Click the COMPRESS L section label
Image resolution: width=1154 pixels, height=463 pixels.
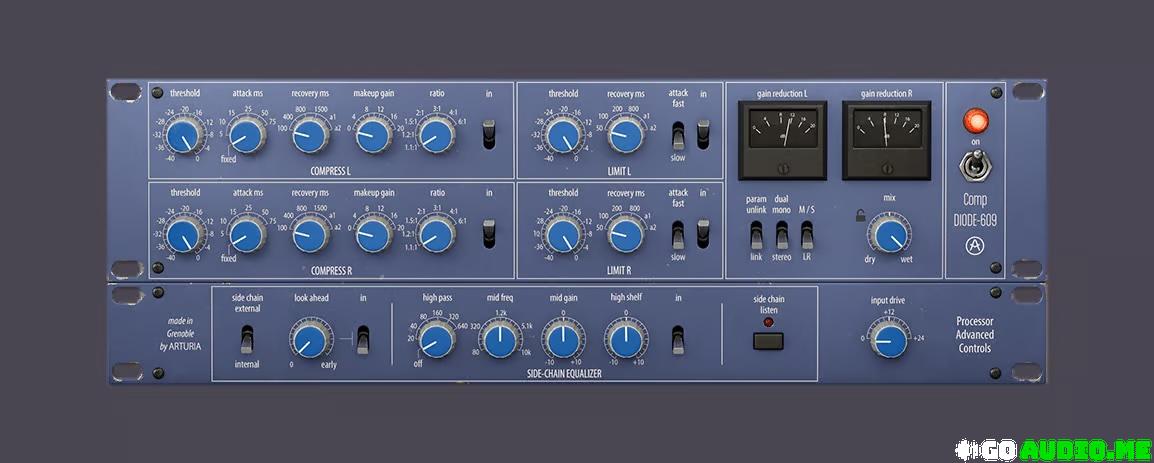(331, 172)
